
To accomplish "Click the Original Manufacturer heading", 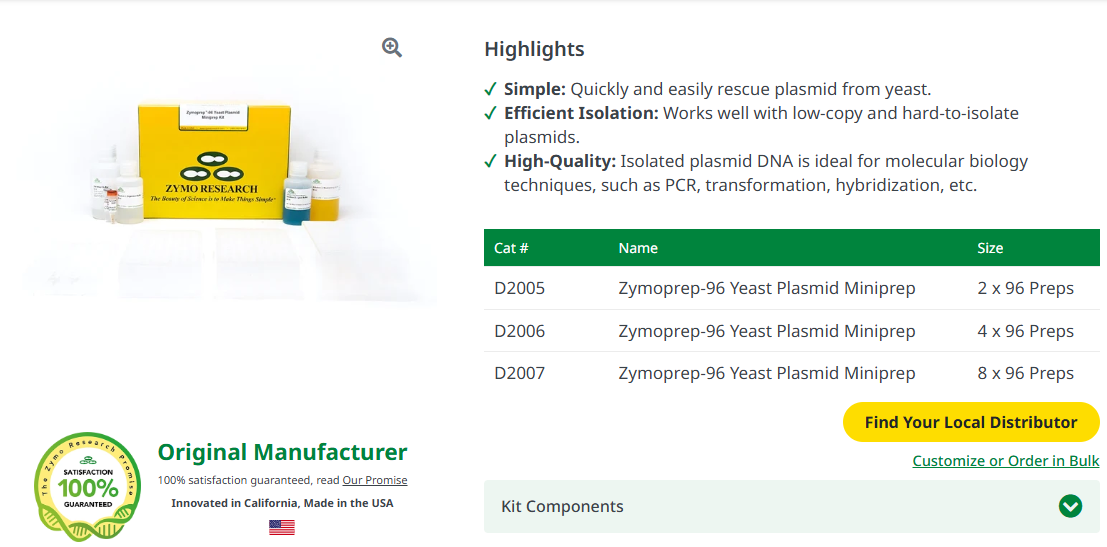I will click(282, 452).
